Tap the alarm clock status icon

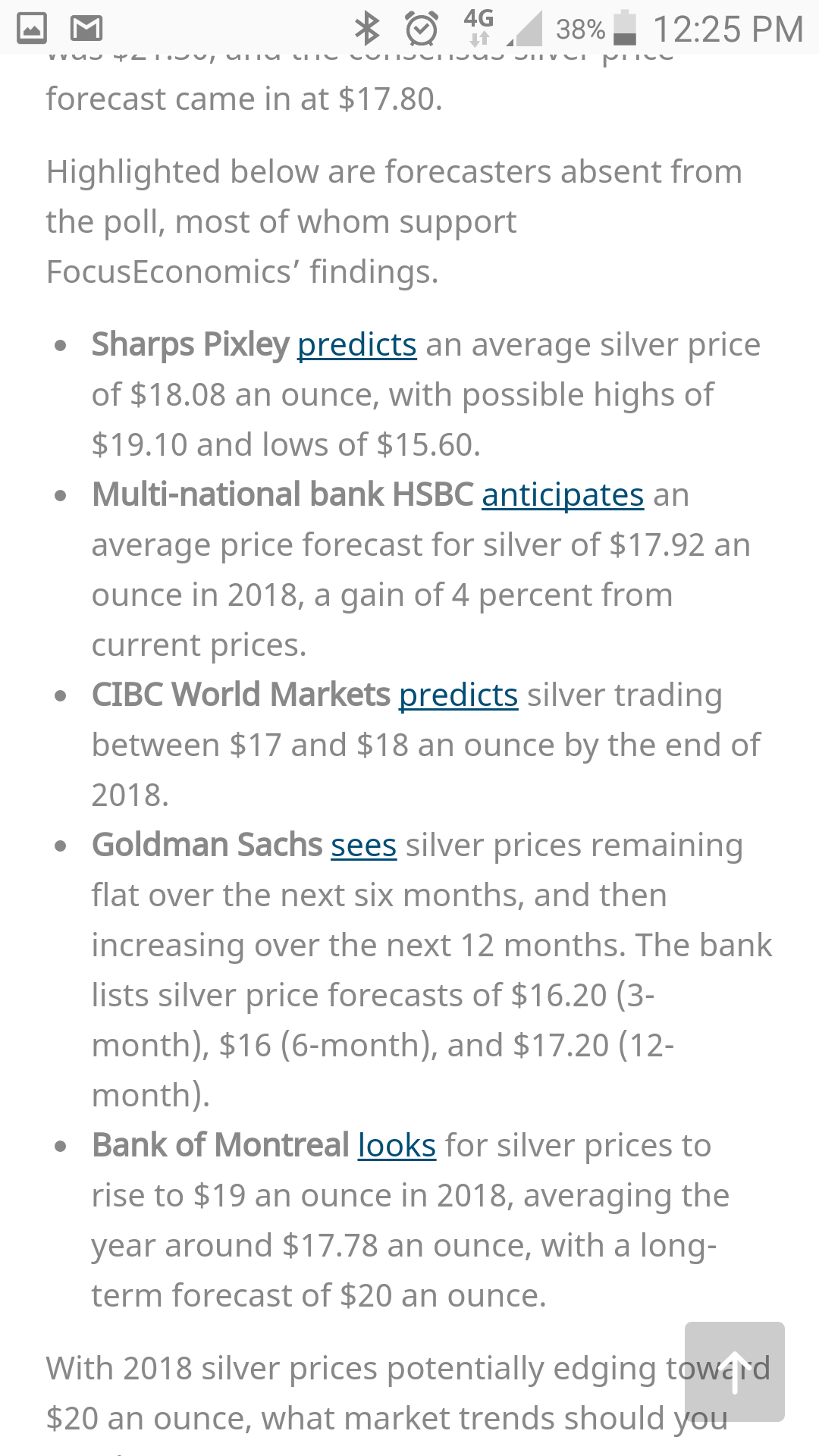coord(422,29)
